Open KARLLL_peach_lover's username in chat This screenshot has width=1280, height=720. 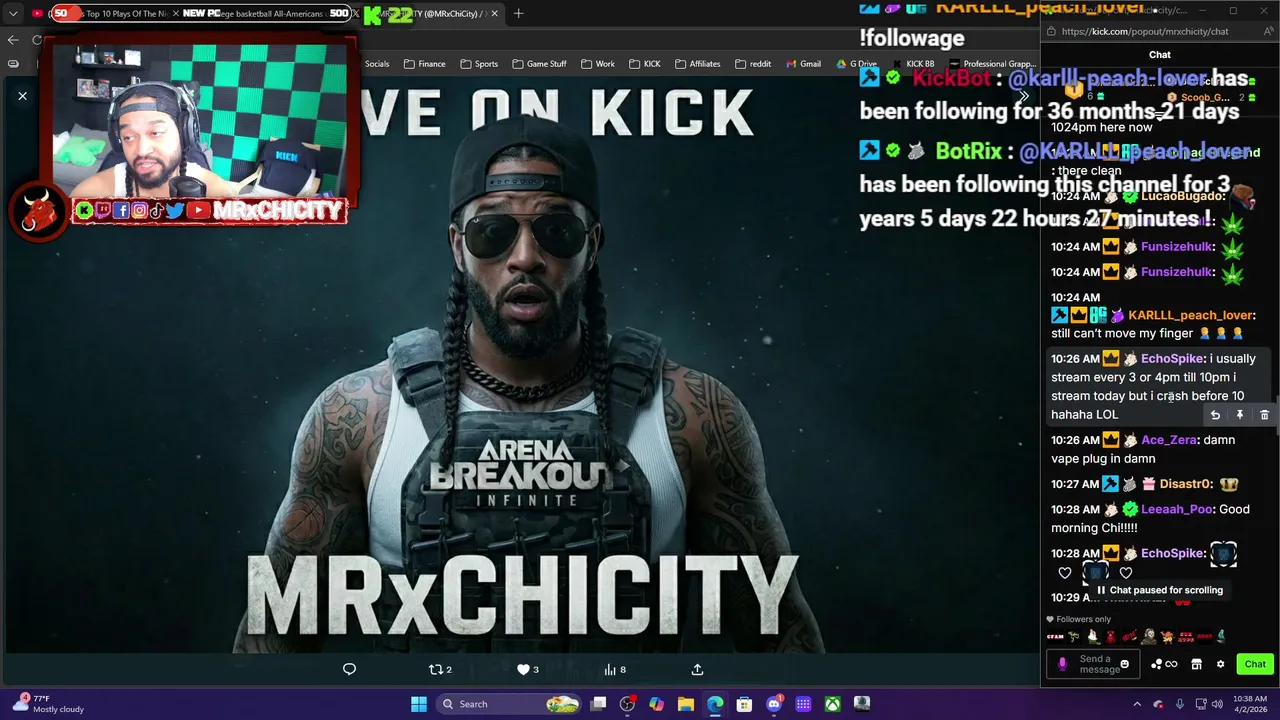pyautogui.click(x=1189, y=315)
